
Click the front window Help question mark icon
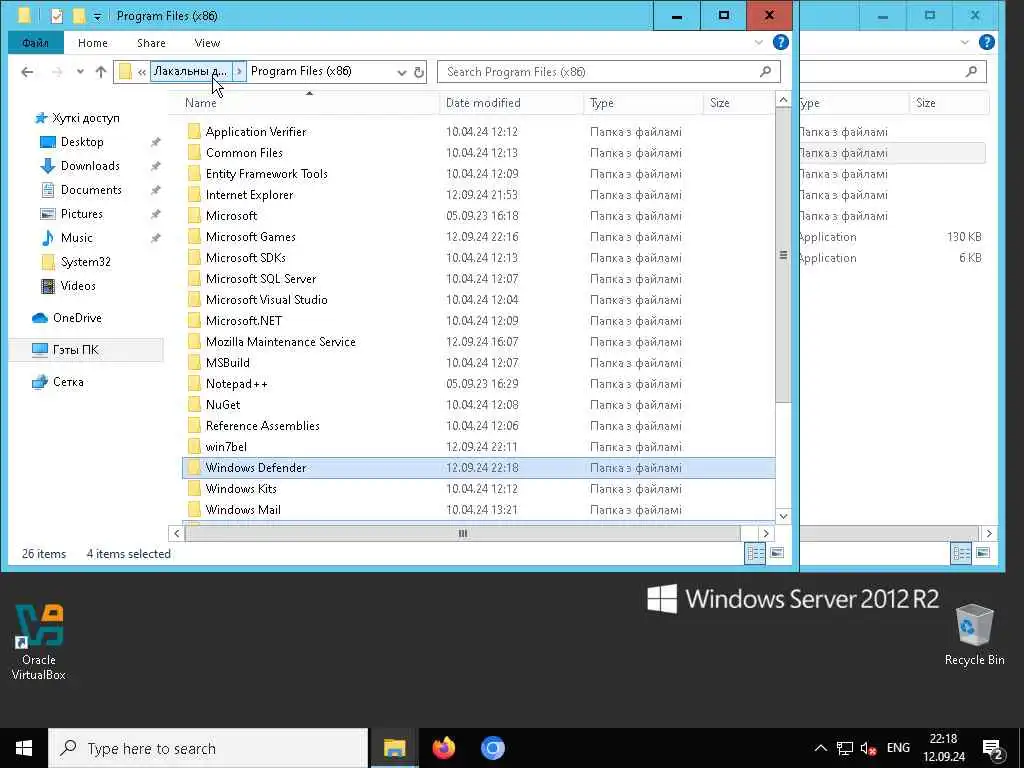[780, 42]
